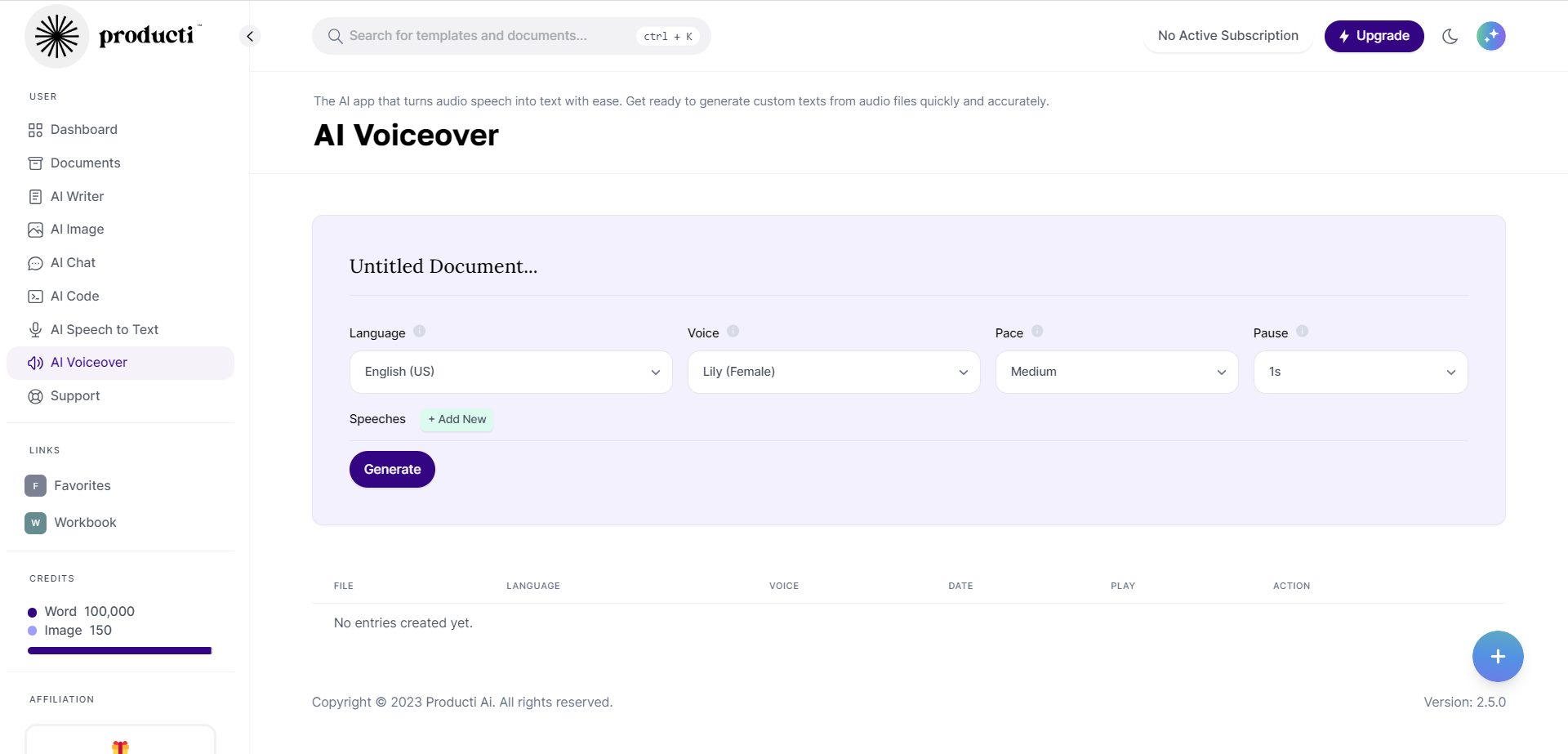Viewport: 1568px width, 754px height.
Task: Expand the Pause dropdown showing 1s
Action: [x=1360, y=372]
